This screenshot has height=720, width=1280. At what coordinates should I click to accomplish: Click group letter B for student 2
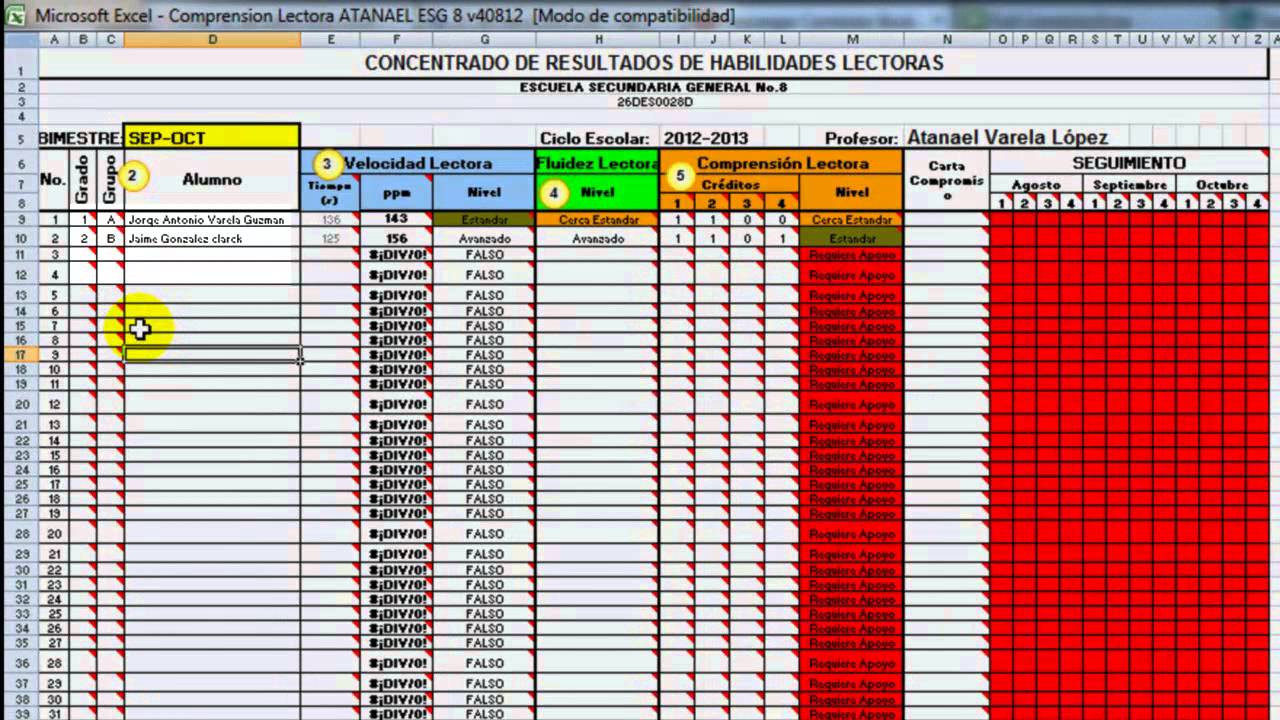pos(110,239)
